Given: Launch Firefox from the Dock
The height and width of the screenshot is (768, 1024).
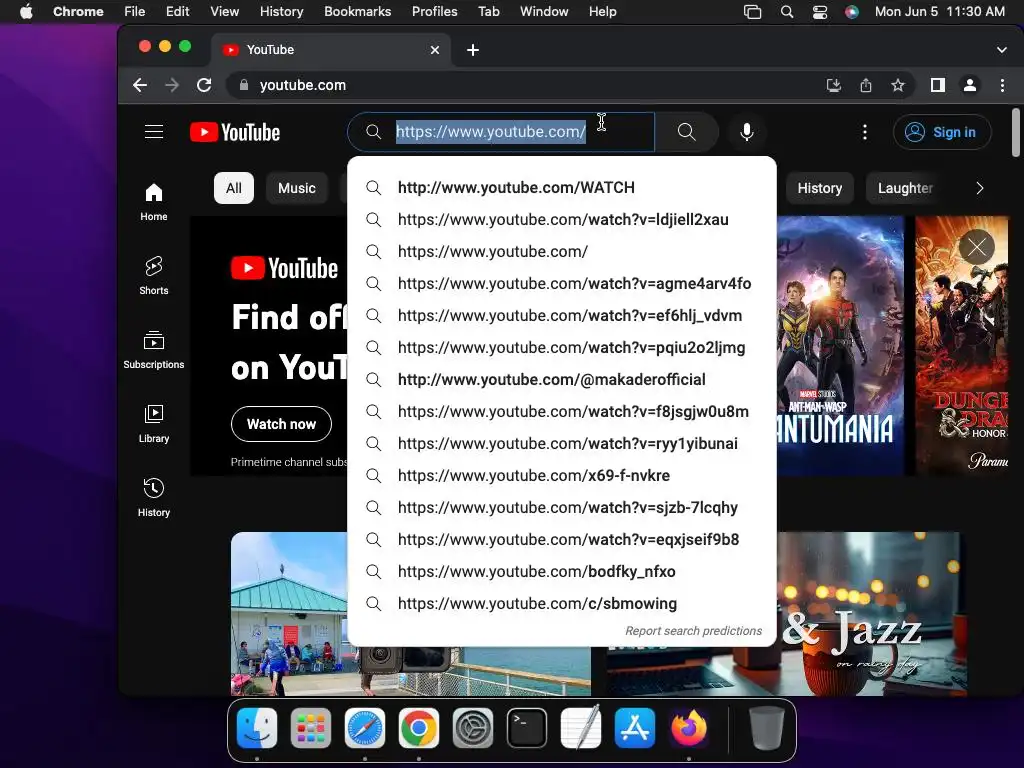Looking at the screenshot, I should coord(688,728).
